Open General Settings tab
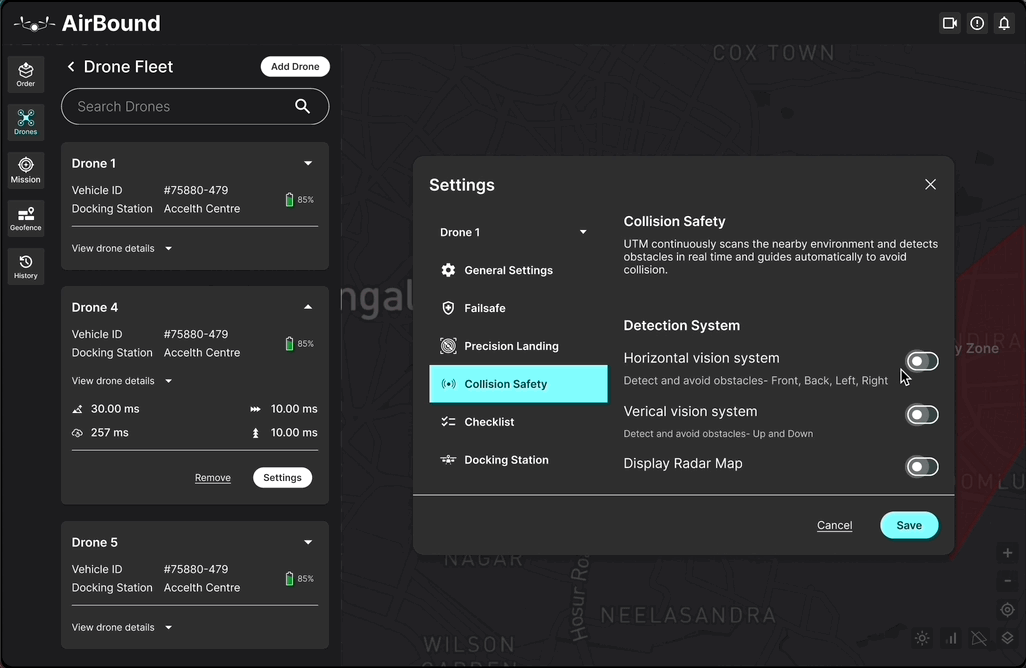1026x668 pixels. click(x=518, y=270)
